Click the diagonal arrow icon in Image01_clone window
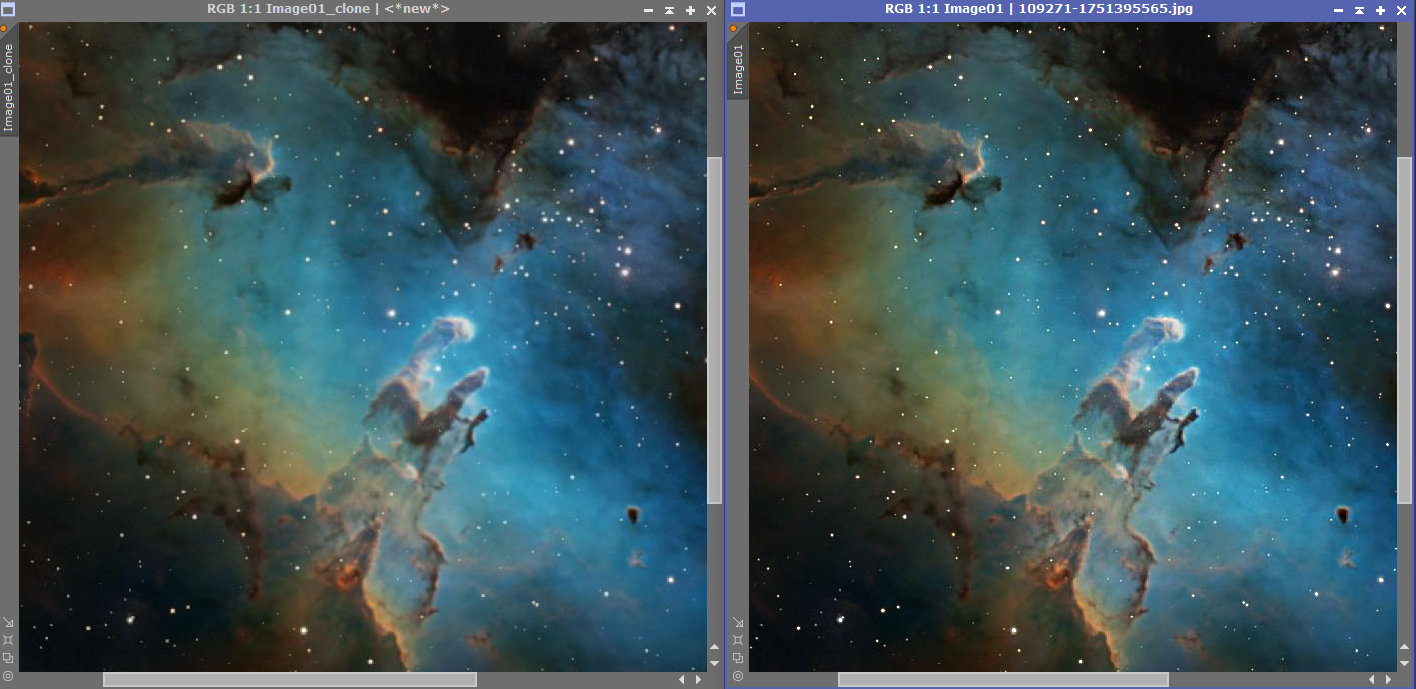 coord(8,621)
